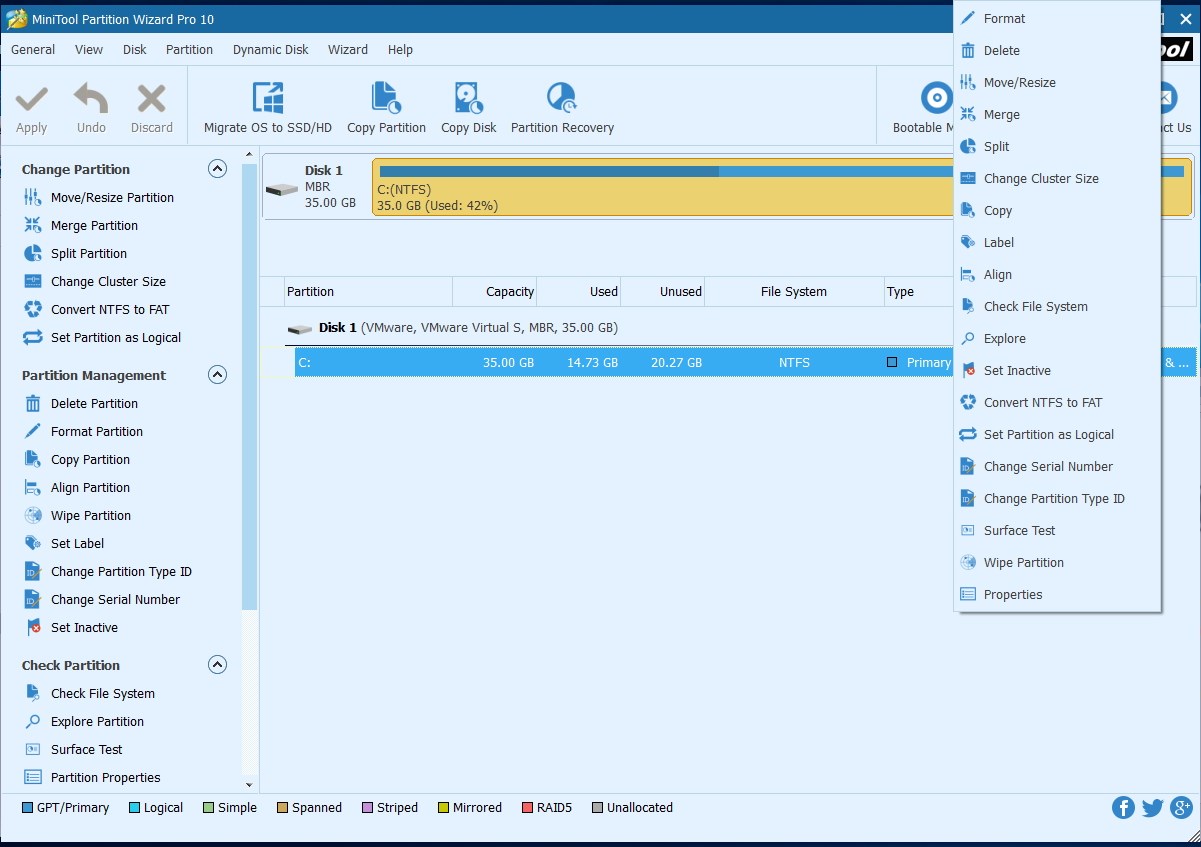Select the C: partition row in list
The height and width of the screenshot is (847, 1201).
[x=600, y=363]
